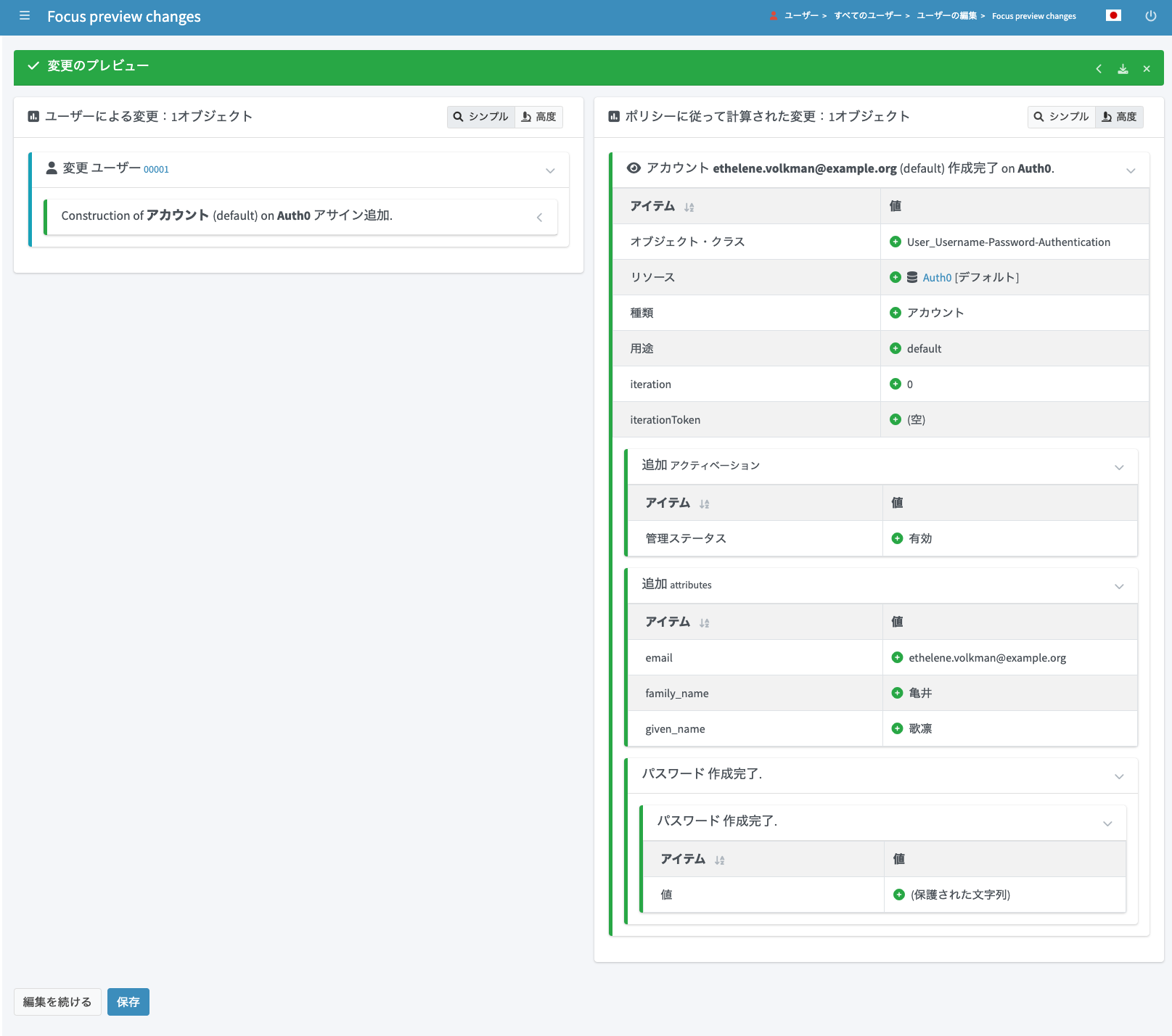Click the plus icon beside User_Username-Password-Authentication
This screenshot has height=1036, width=1172.
[896, 242]
